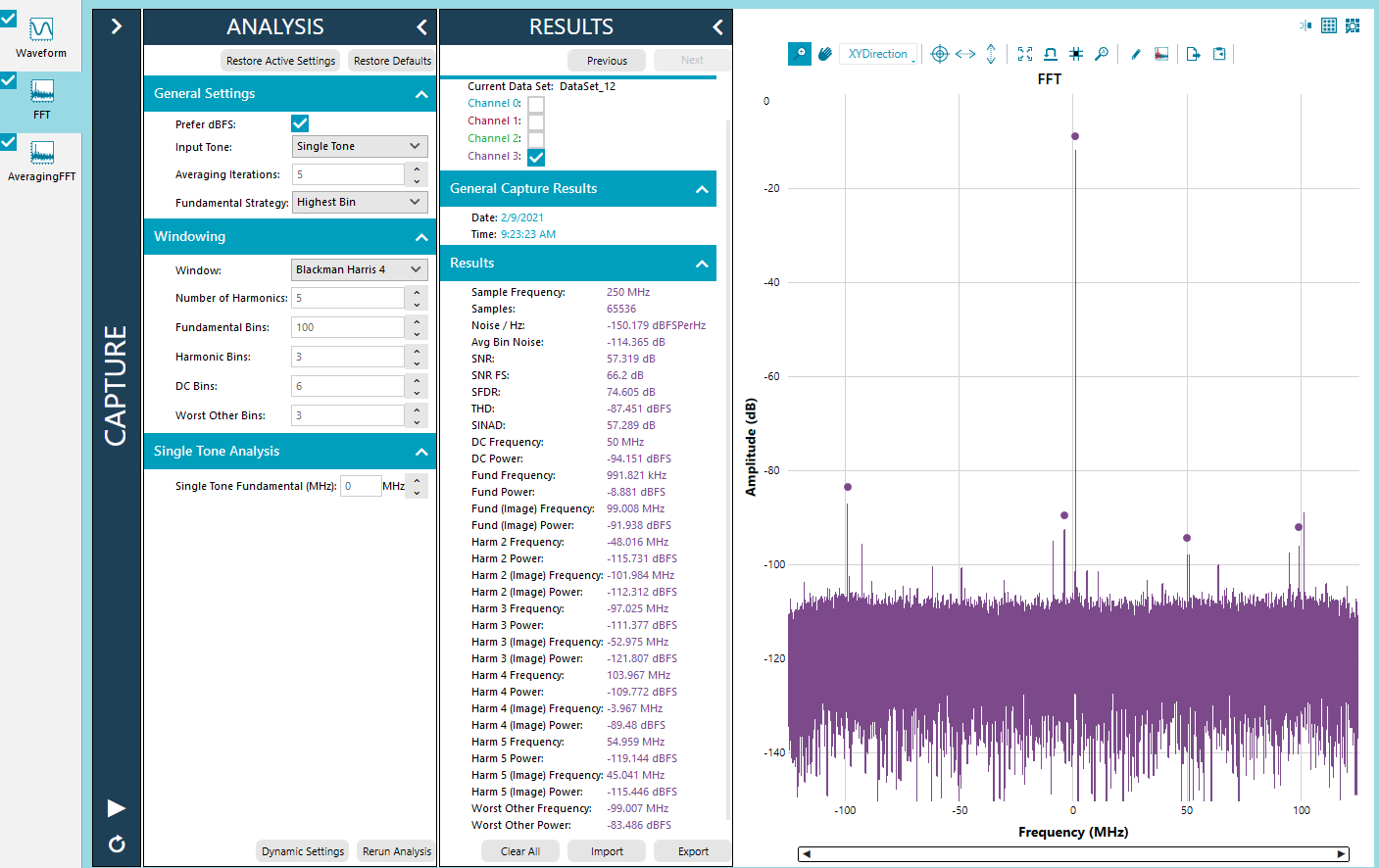The width and height of the screenshot is (1379, 868).
Task: Collapse the Windowing section
Action: pos(421,237)
